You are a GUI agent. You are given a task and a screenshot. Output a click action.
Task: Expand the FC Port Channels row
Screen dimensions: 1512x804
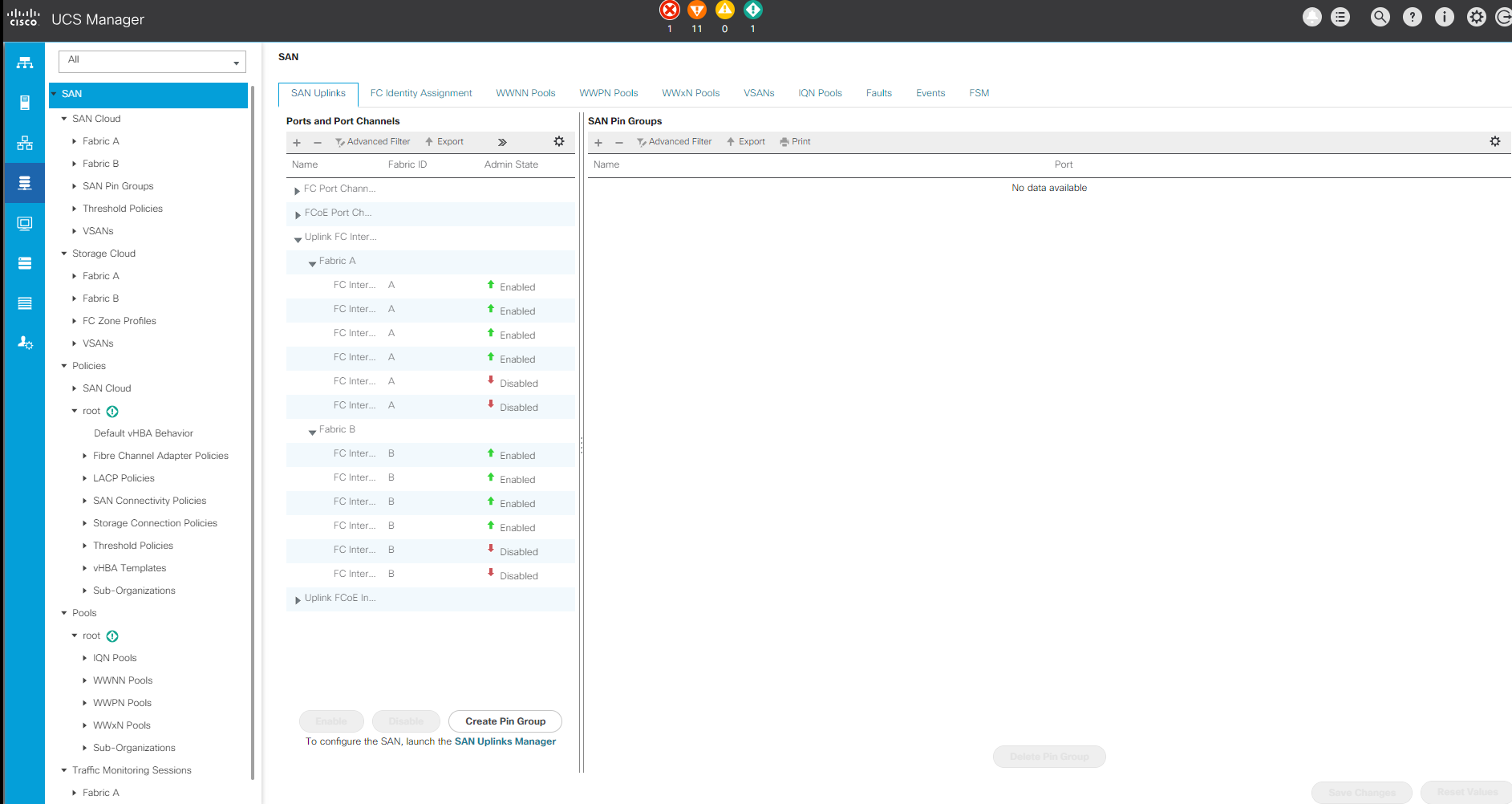[297, 190]
